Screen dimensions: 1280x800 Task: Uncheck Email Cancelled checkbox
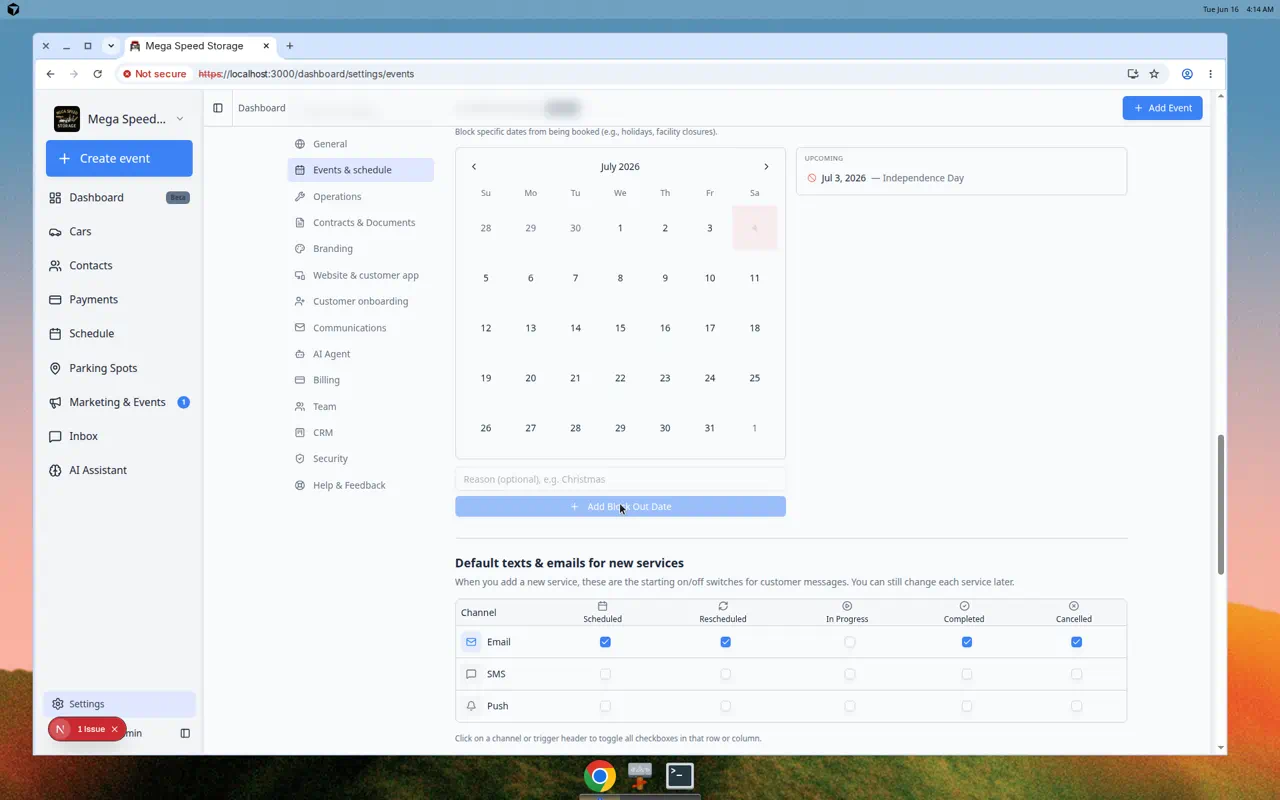[1077, 642]
